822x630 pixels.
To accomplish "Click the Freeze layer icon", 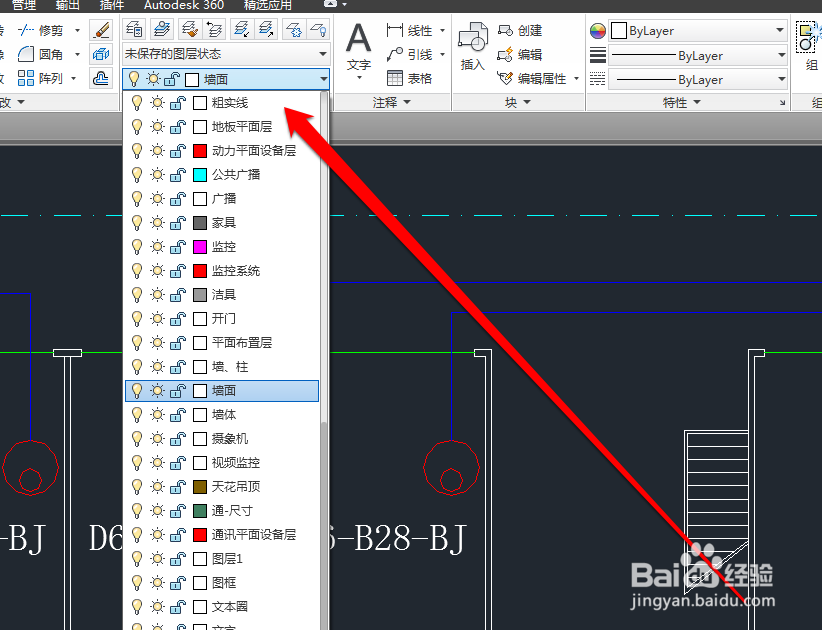I will tap(294, 29).
